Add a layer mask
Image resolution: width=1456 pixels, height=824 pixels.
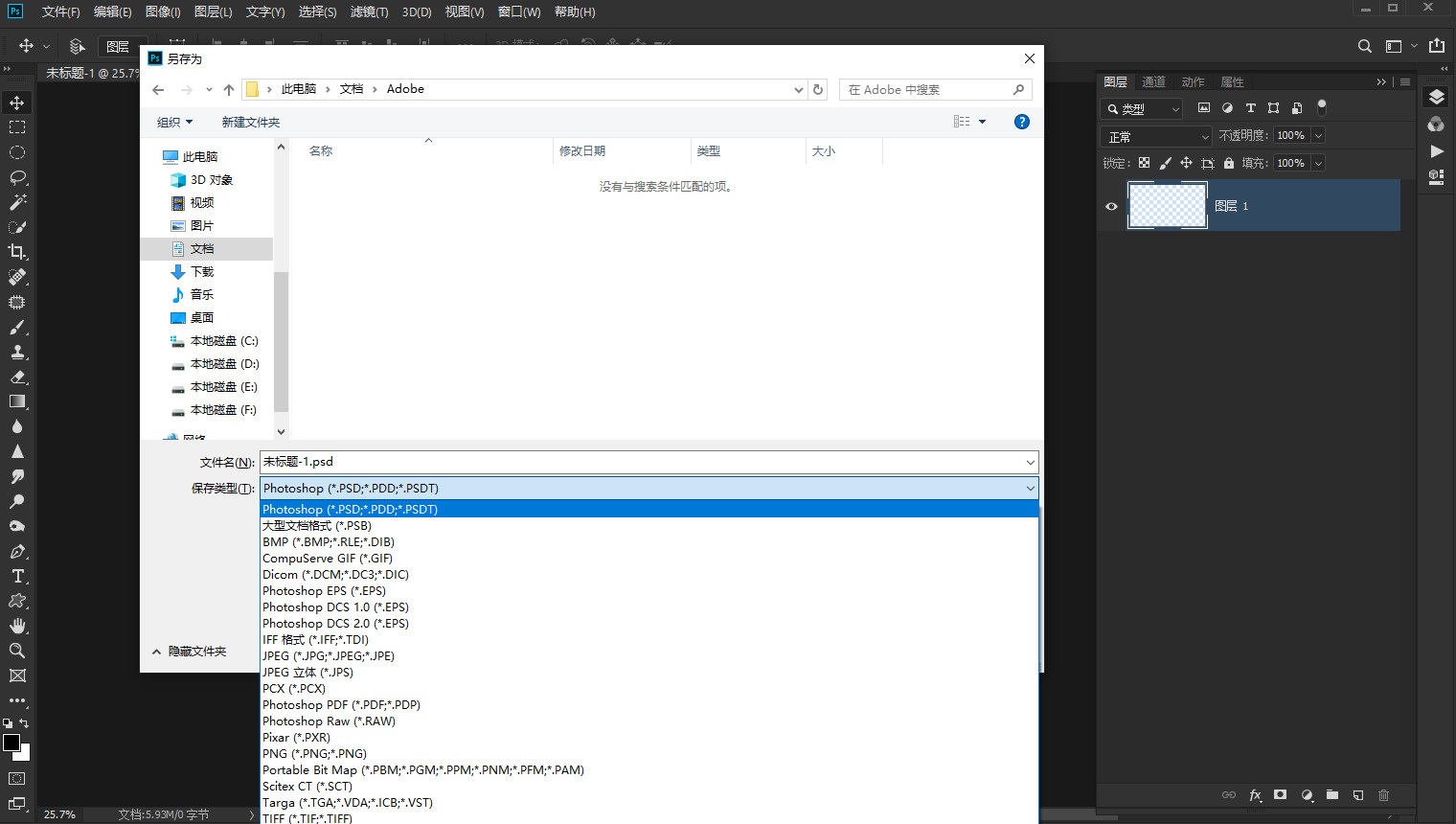pyautogui.click(x=1281, y=795)
